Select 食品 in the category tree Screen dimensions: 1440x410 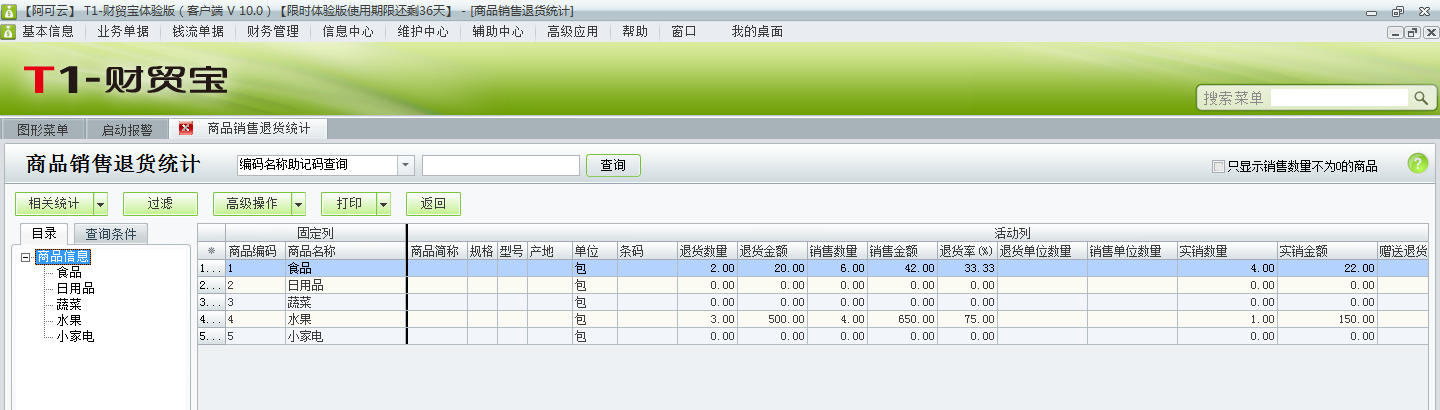tap(69, 272)
